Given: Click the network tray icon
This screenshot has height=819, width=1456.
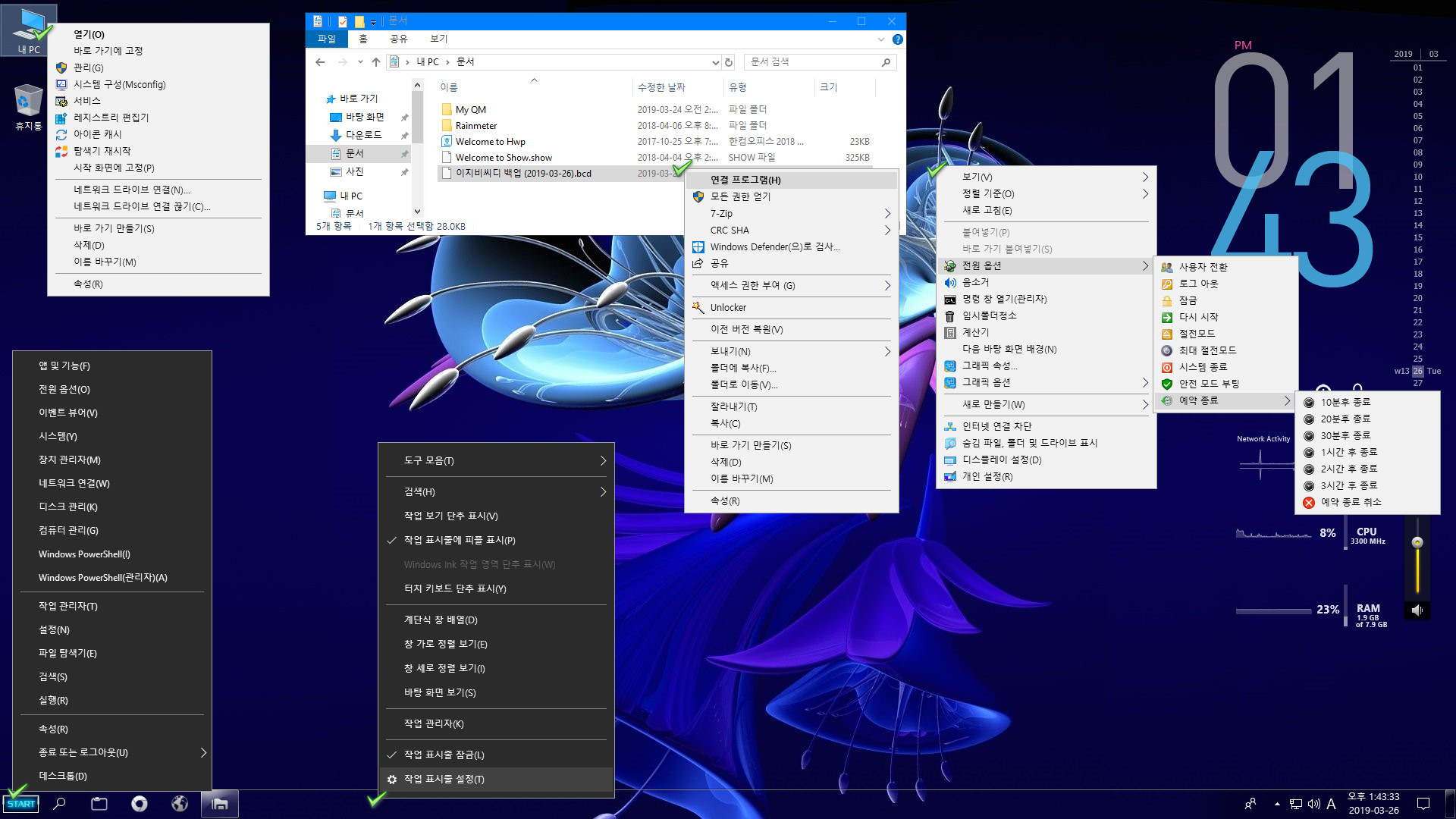Looking at the screenshot, I should (x=1296, y=804).
